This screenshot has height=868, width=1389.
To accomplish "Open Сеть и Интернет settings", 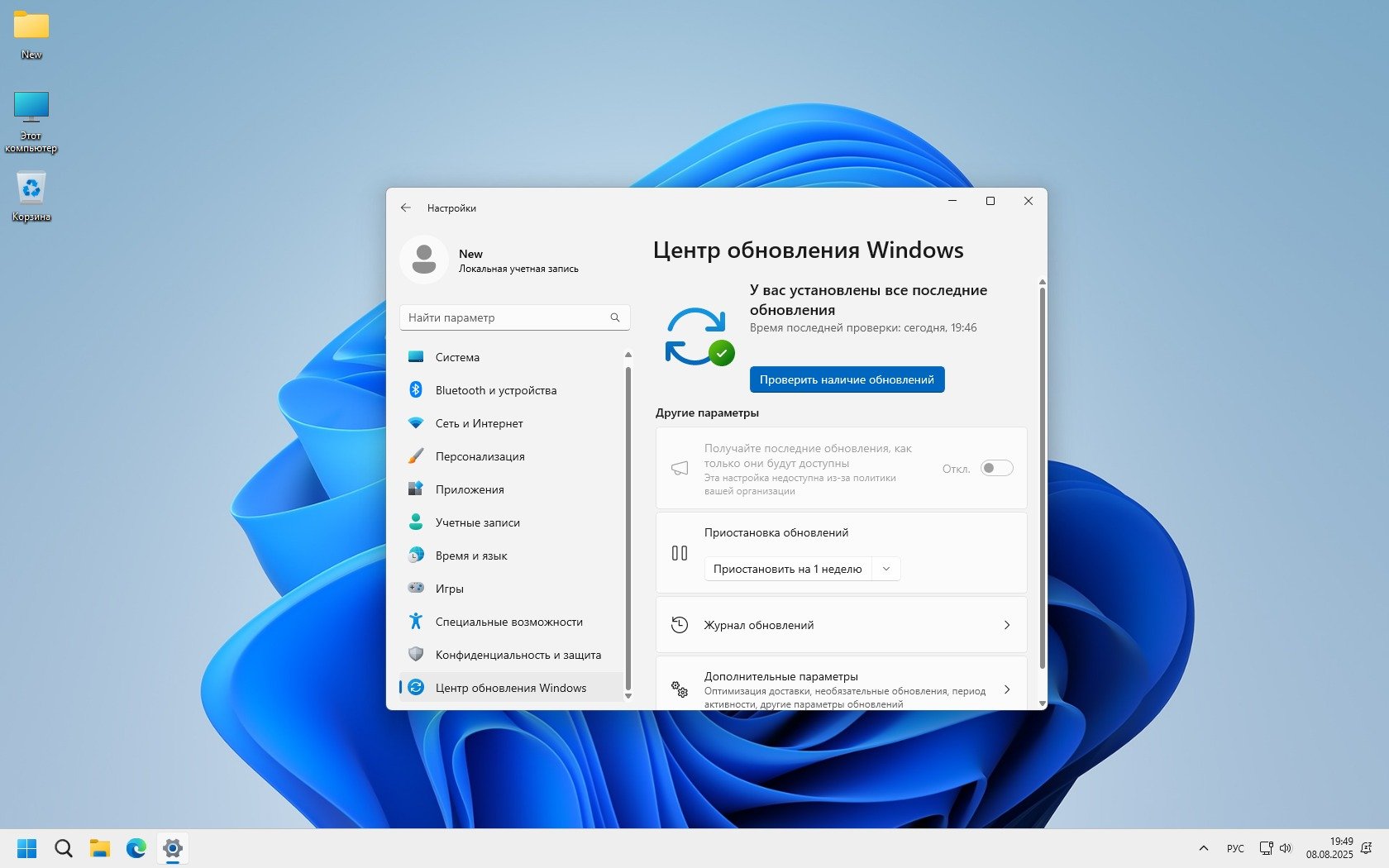I will tap(511, 423).
